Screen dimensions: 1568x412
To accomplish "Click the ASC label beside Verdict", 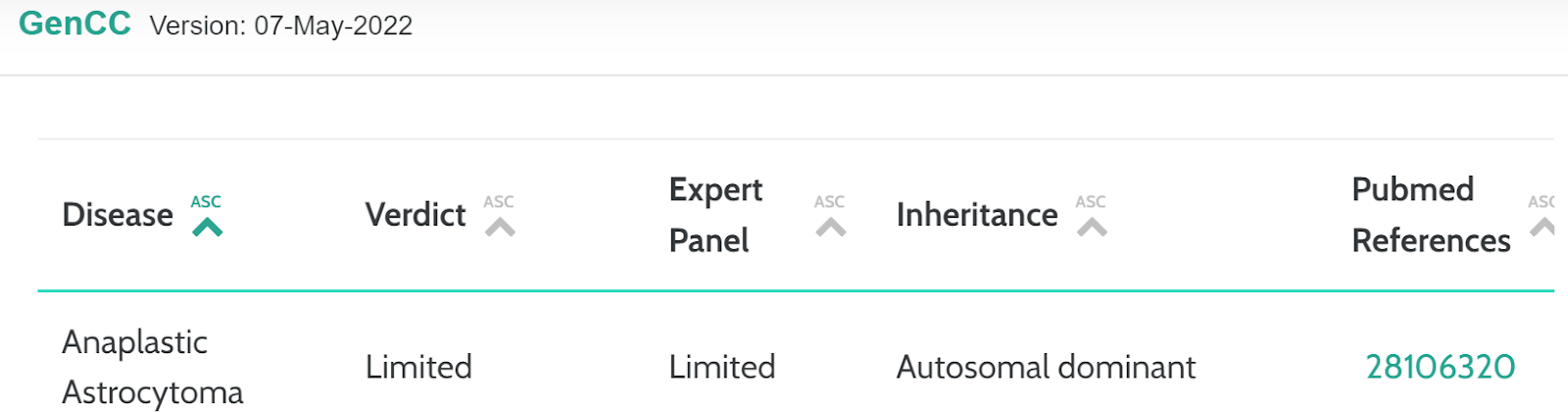I will coord(499,202).
